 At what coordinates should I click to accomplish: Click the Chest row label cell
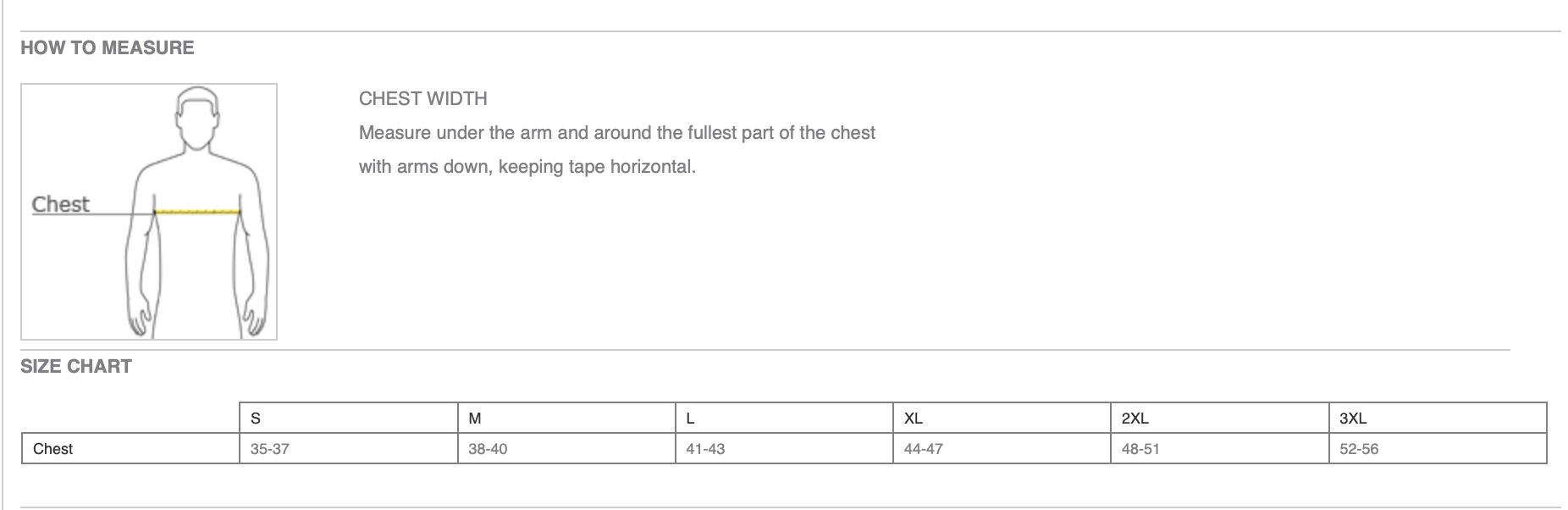click(x=130, y=448)
